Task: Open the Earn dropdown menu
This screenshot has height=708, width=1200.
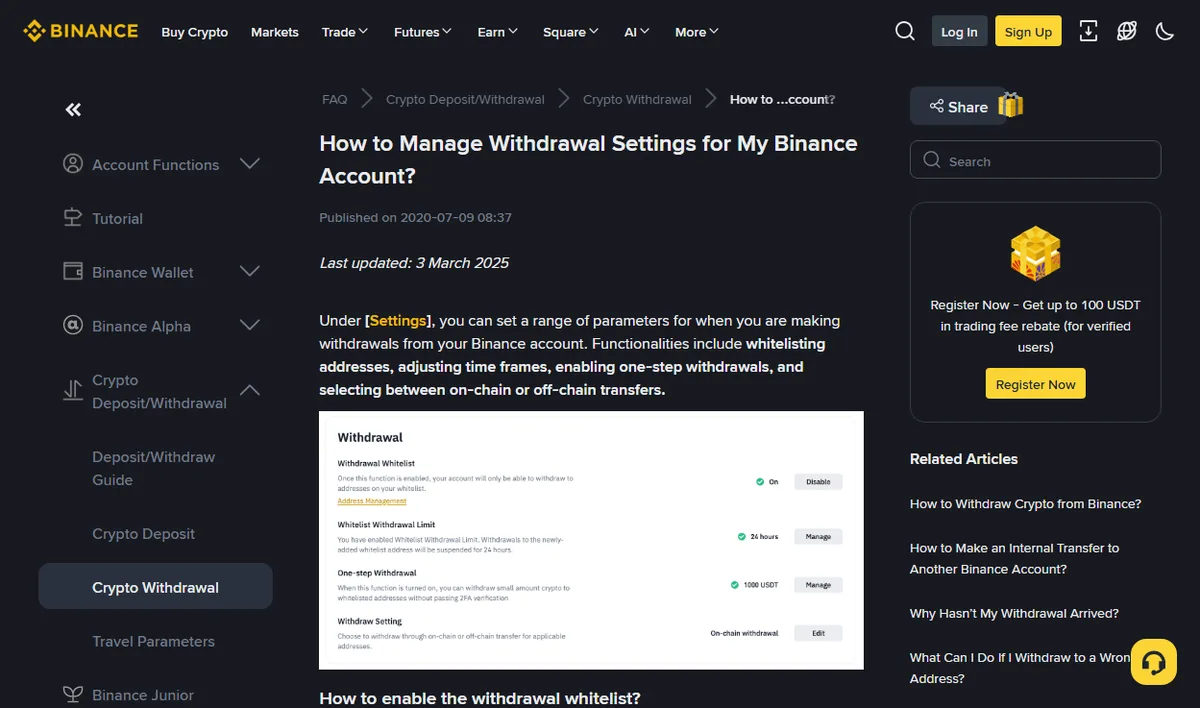Action: tap(498, 32)
